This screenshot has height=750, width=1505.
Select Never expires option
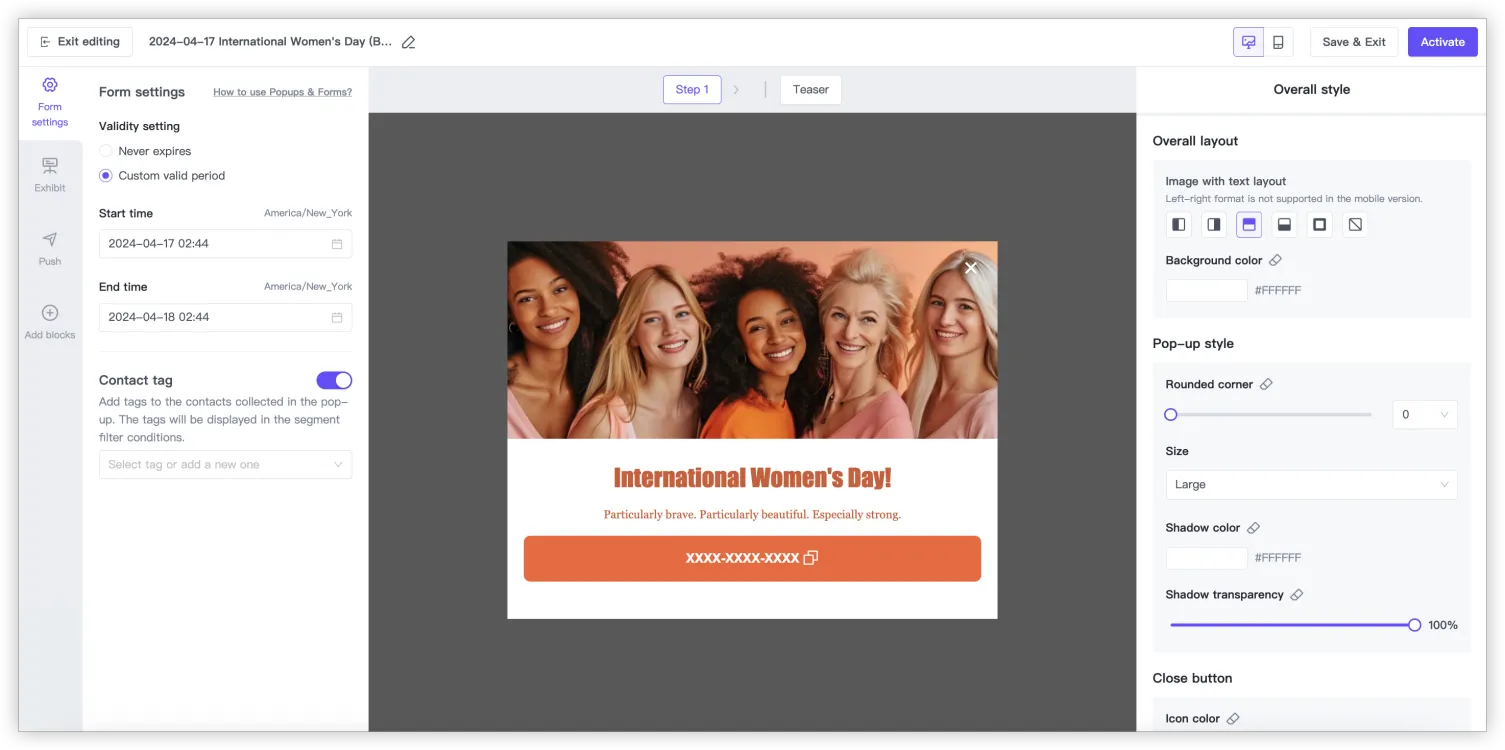(x=106, y=151)
